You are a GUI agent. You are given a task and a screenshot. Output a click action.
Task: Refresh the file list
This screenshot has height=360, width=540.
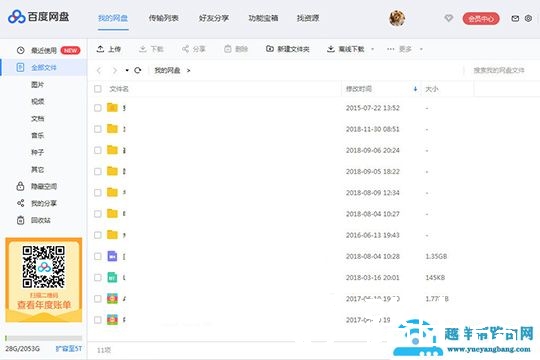138,70
